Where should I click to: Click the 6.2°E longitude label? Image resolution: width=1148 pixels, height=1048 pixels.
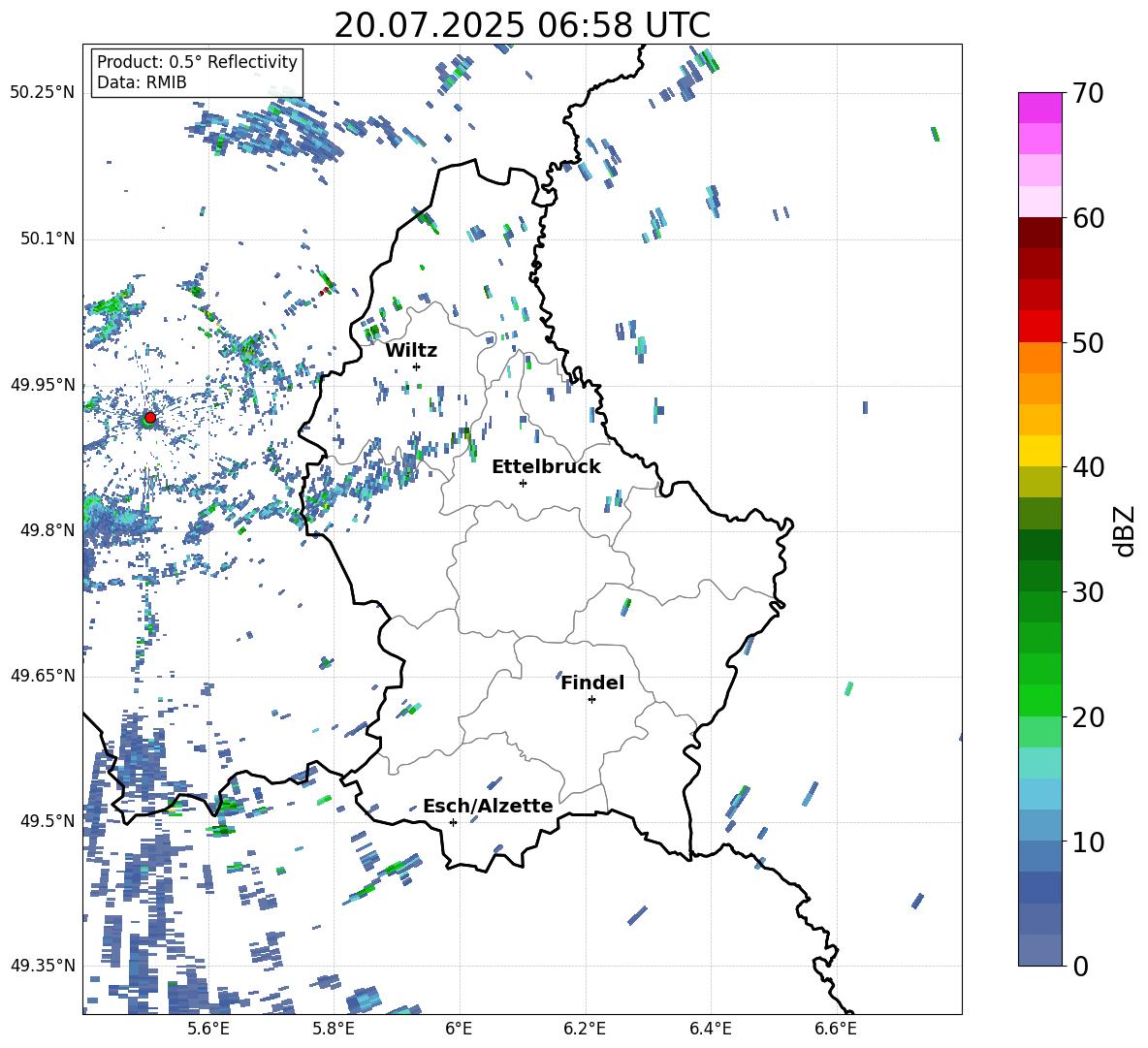(x=585, y=1029)
